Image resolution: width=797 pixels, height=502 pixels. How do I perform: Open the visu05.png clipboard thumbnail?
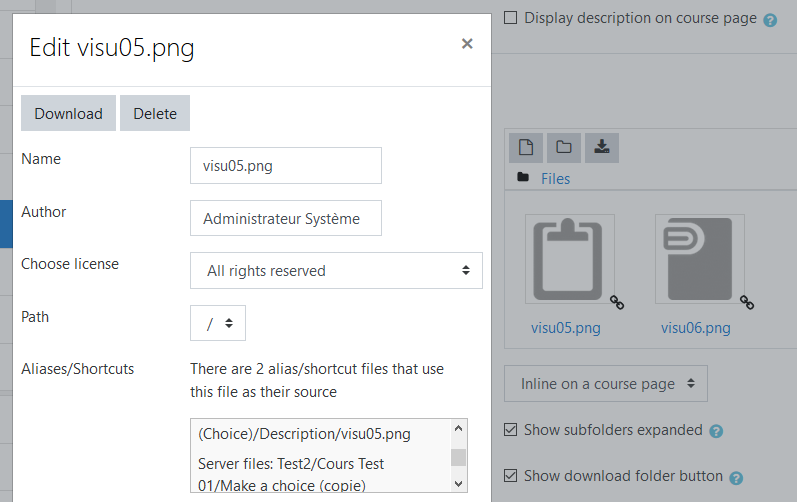click(x=569, y=259)
